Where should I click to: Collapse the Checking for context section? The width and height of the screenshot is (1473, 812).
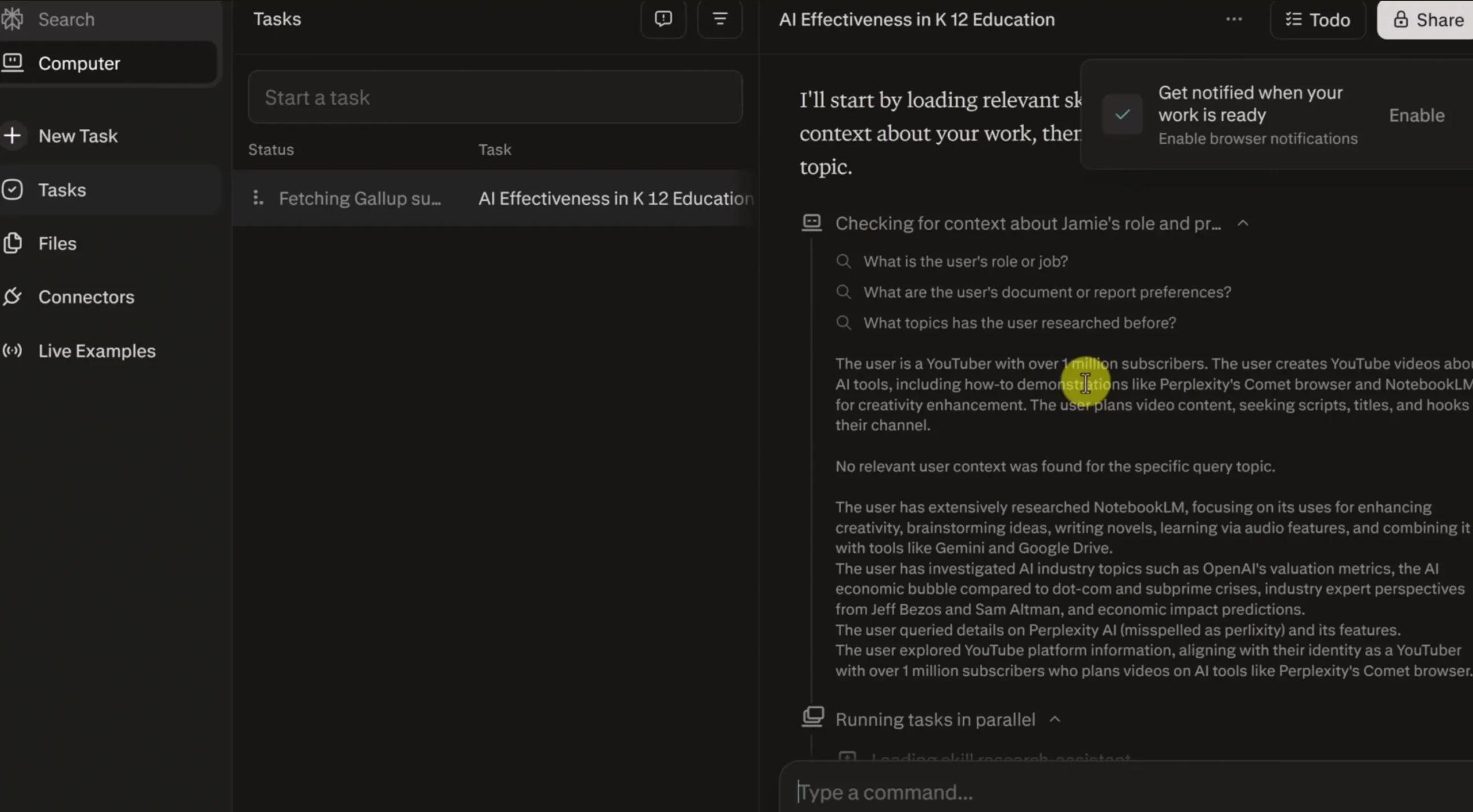pos(1243,223)
